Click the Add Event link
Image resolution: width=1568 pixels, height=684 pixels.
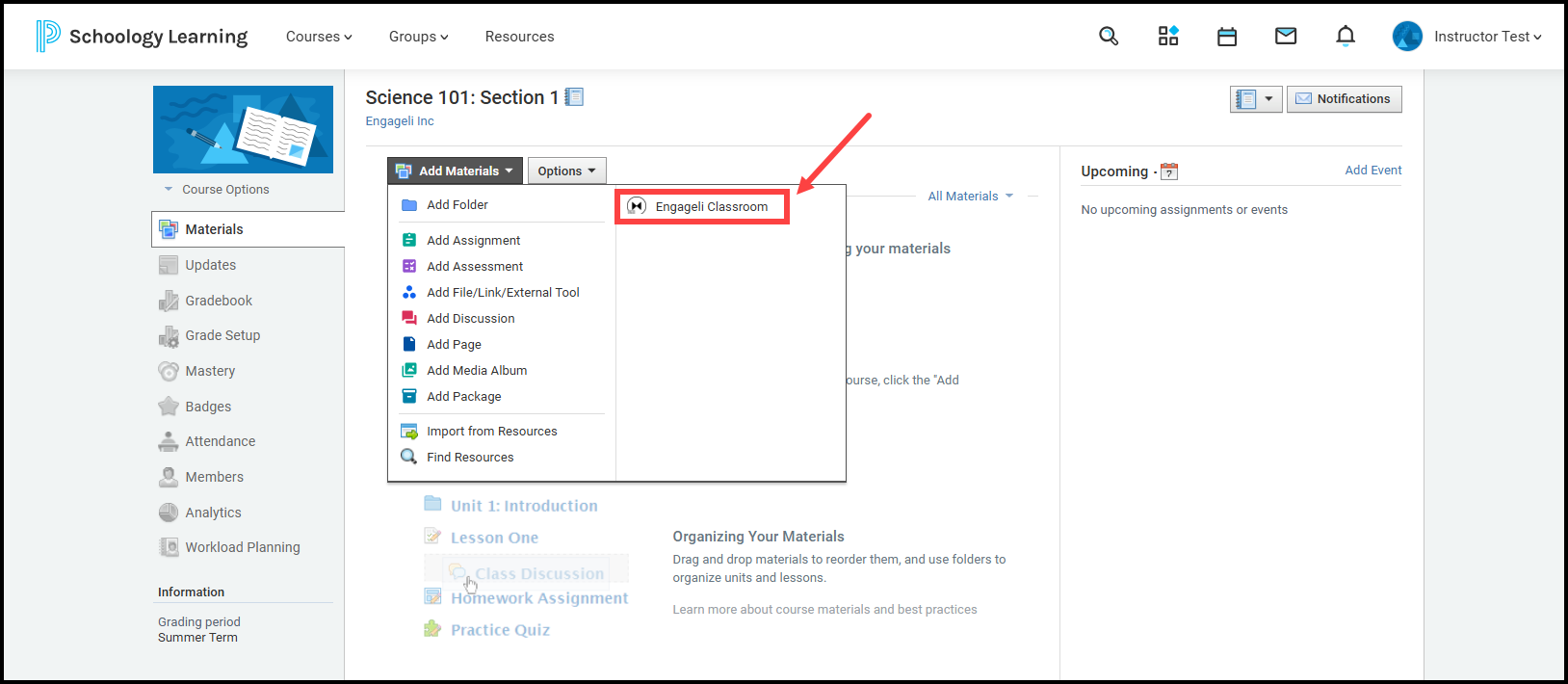(1373, 171)
